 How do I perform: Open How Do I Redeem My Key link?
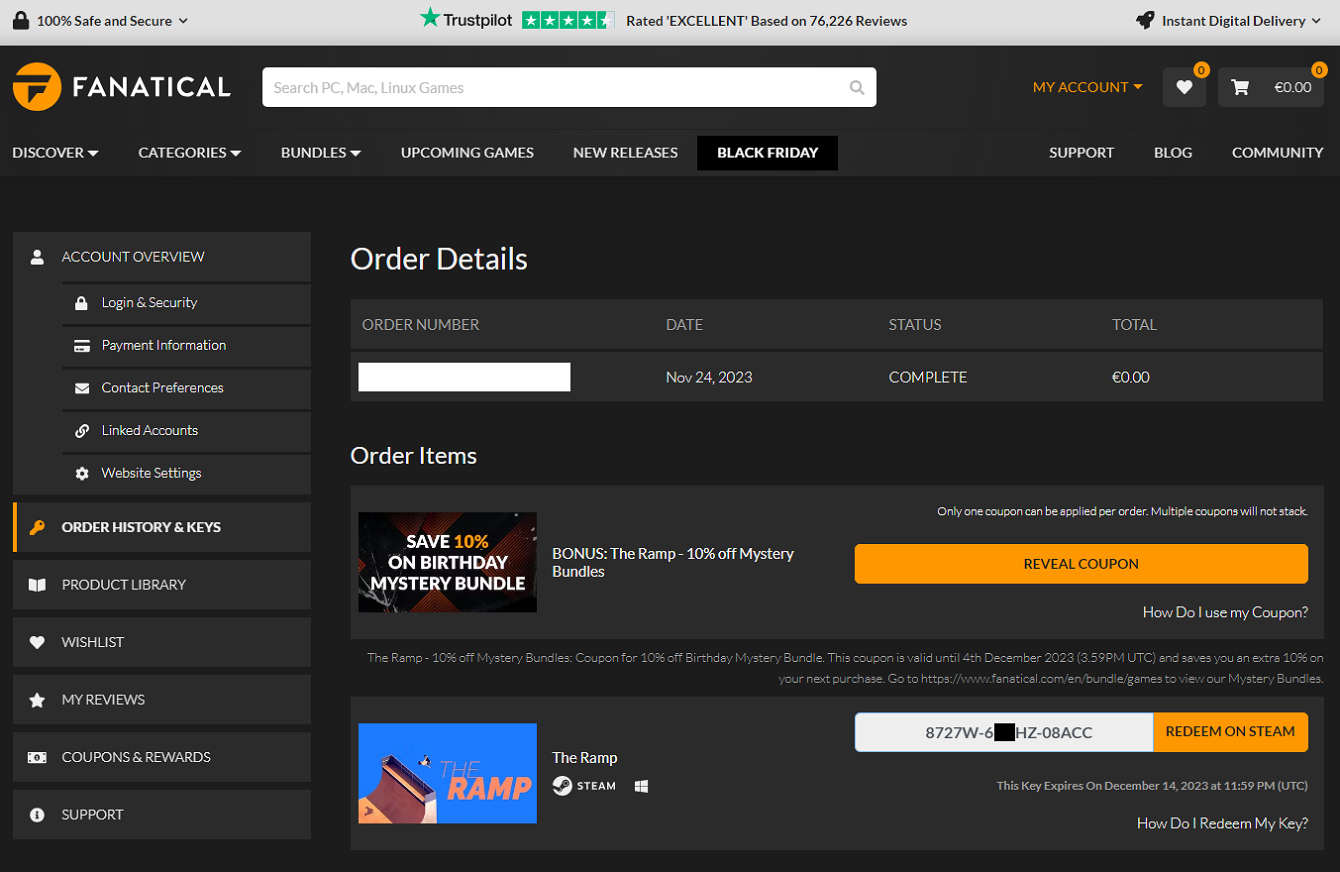[x=1222, y=823]
